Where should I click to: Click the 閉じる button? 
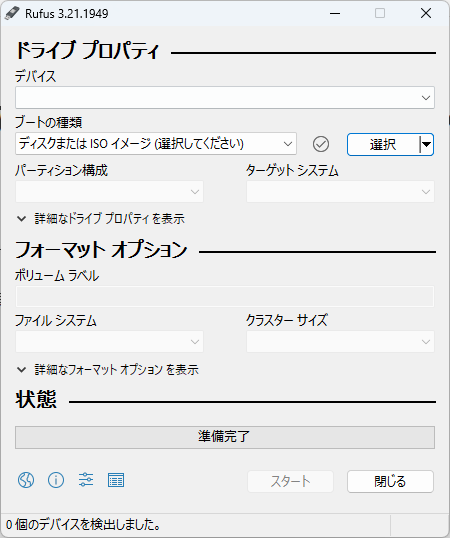[x=390, y=481]
